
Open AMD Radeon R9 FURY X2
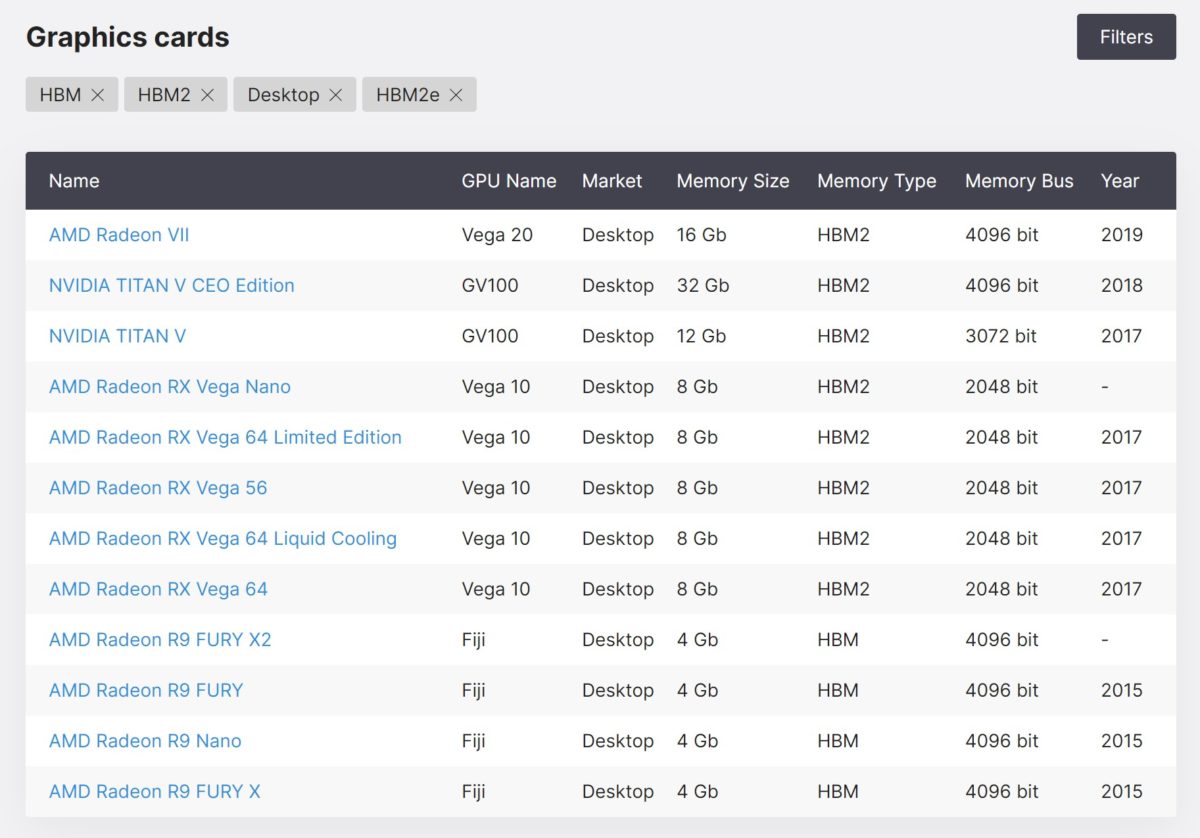point(160,640)
